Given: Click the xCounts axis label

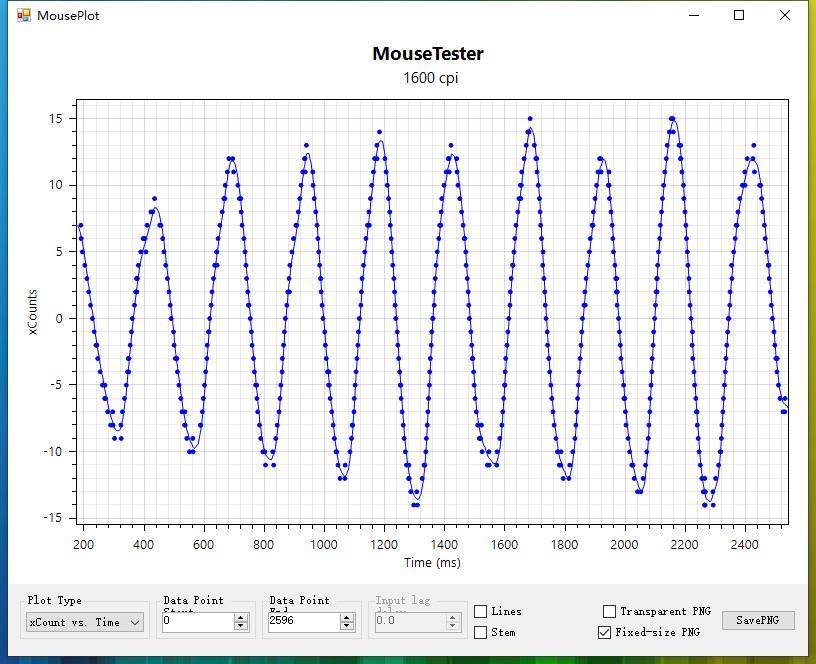Looking at the screenshot, I should tap(33, 312).
